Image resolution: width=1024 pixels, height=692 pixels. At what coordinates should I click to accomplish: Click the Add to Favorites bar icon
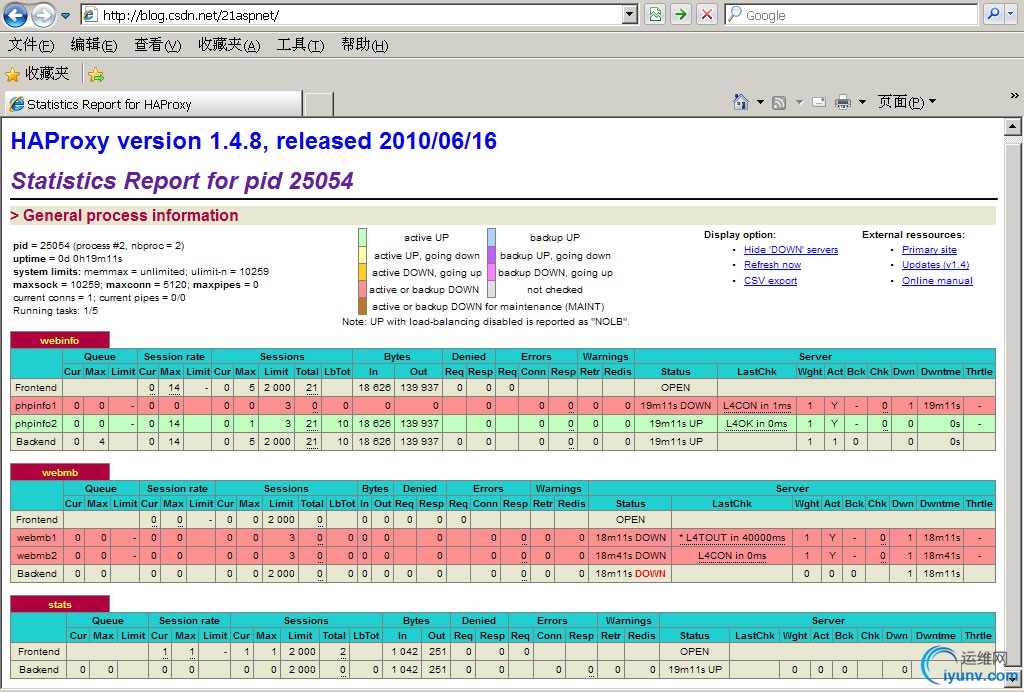click(96, 74)
